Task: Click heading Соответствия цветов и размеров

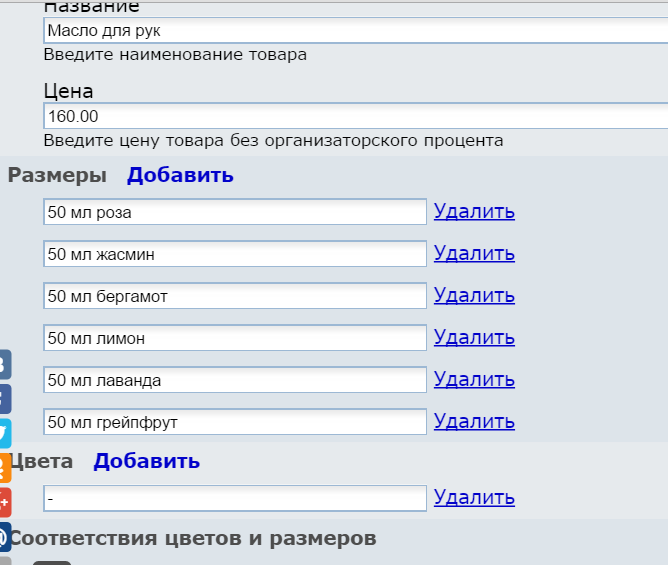Action: 193,538
